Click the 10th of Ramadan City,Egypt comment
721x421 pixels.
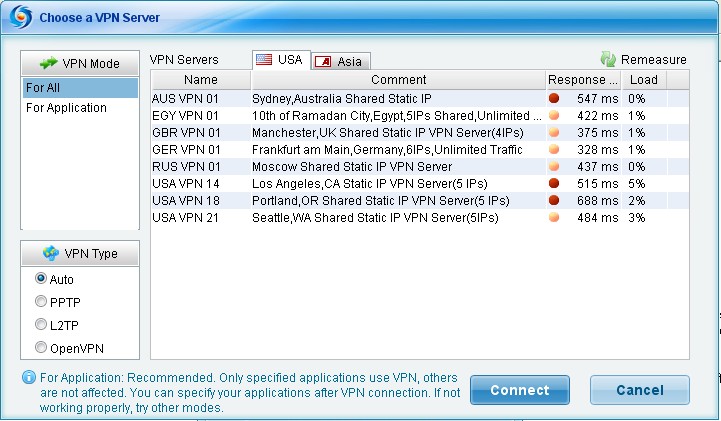(x=397, y=115)
